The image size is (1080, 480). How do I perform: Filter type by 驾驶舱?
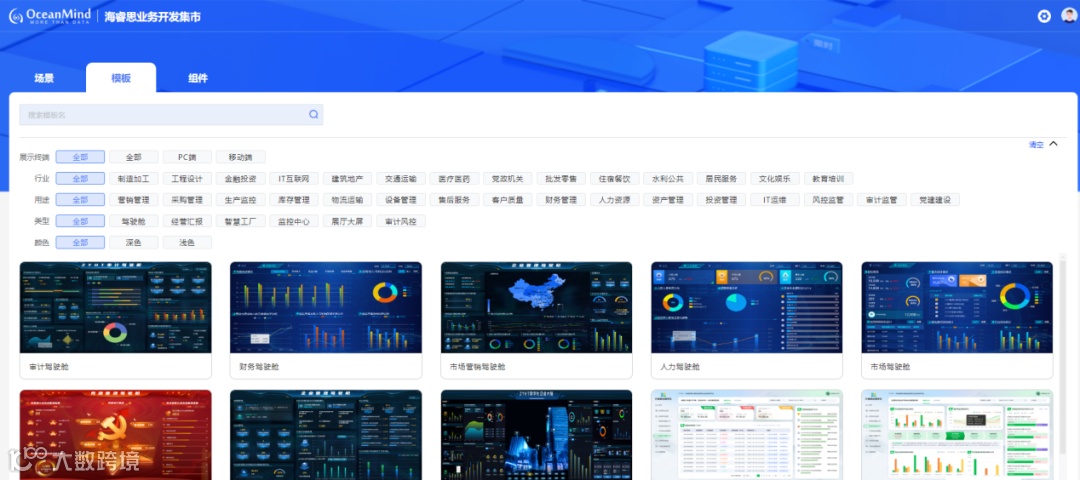(x=134, y=221)
